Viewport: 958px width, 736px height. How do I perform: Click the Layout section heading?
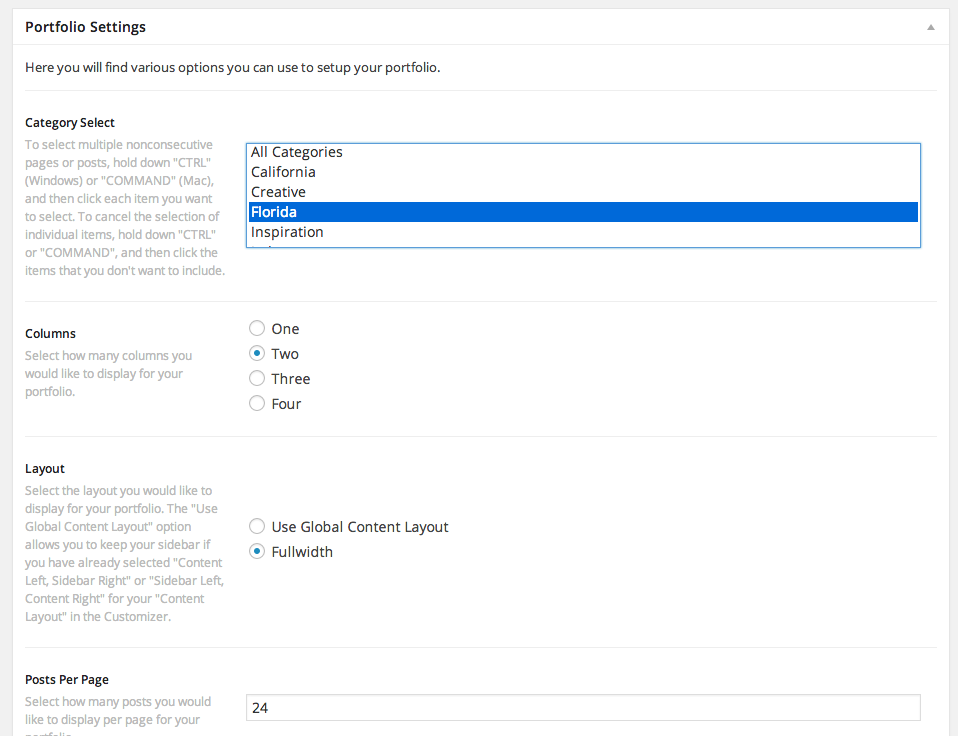coord(45,468)
